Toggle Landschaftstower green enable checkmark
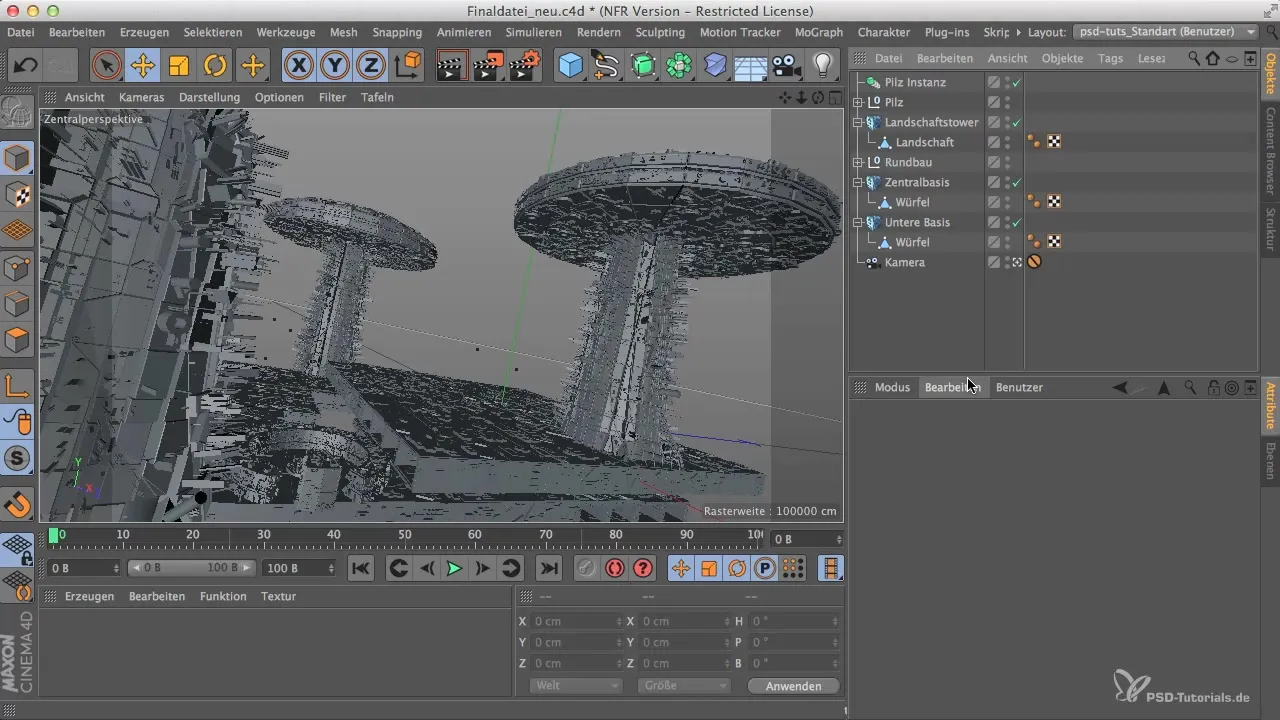This screenshot has height=720, width=1280. [x=1017, y=122]
